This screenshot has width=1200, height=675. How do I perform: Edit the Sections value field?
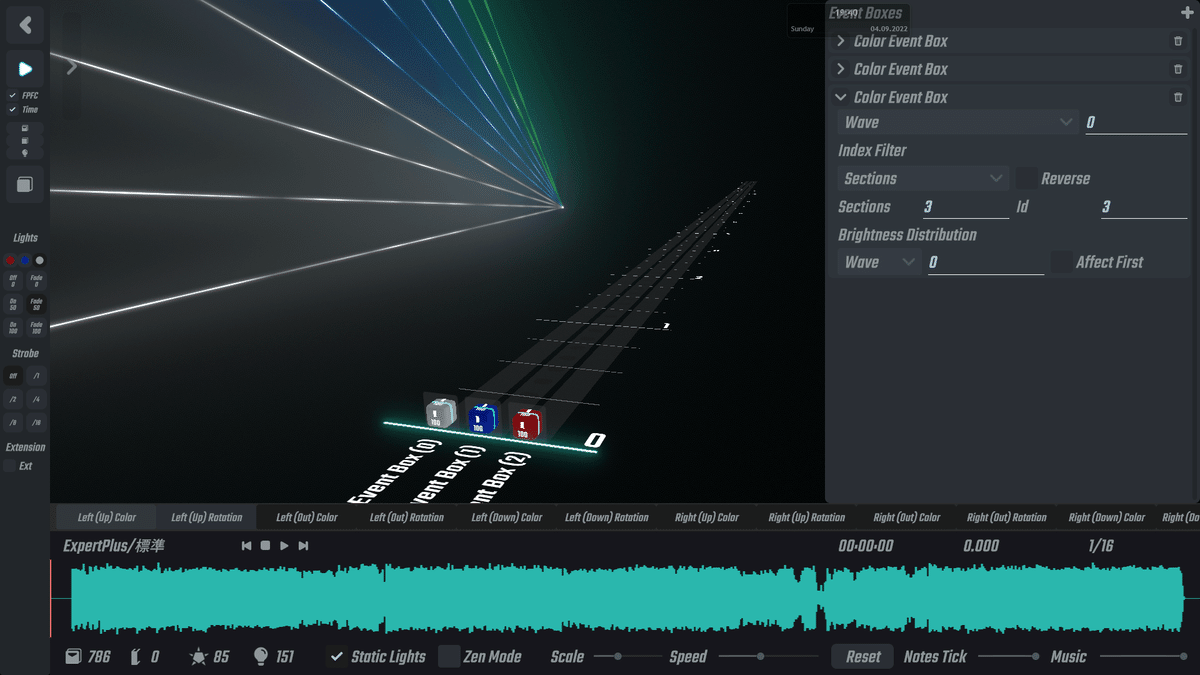point(966,207)
